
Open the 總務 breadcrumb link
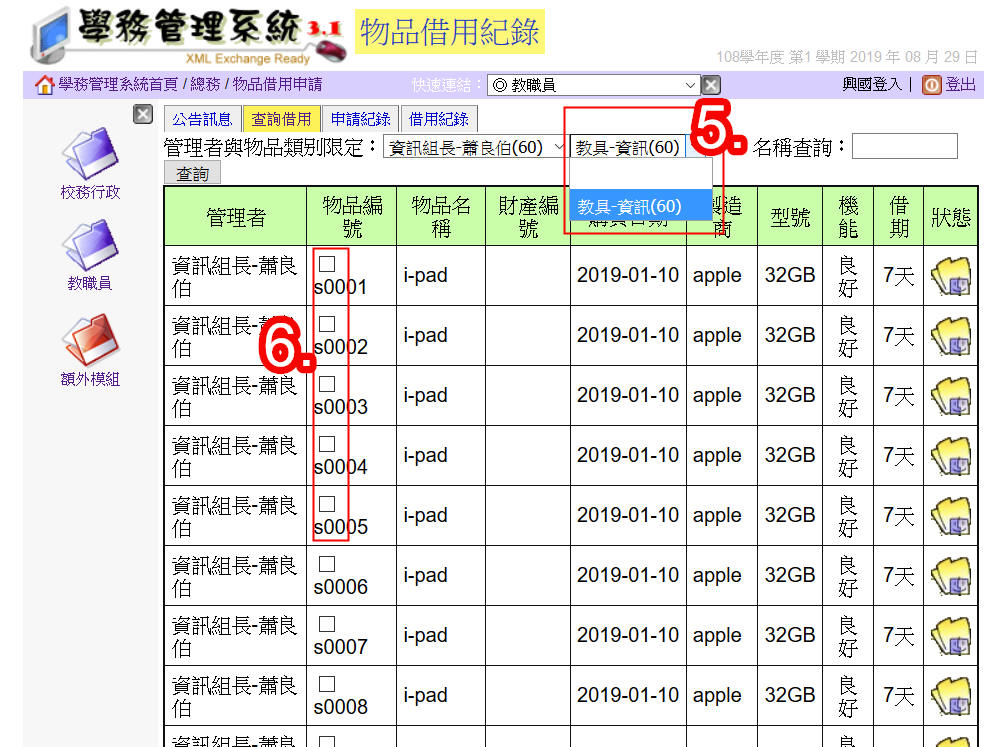point(205,85)
